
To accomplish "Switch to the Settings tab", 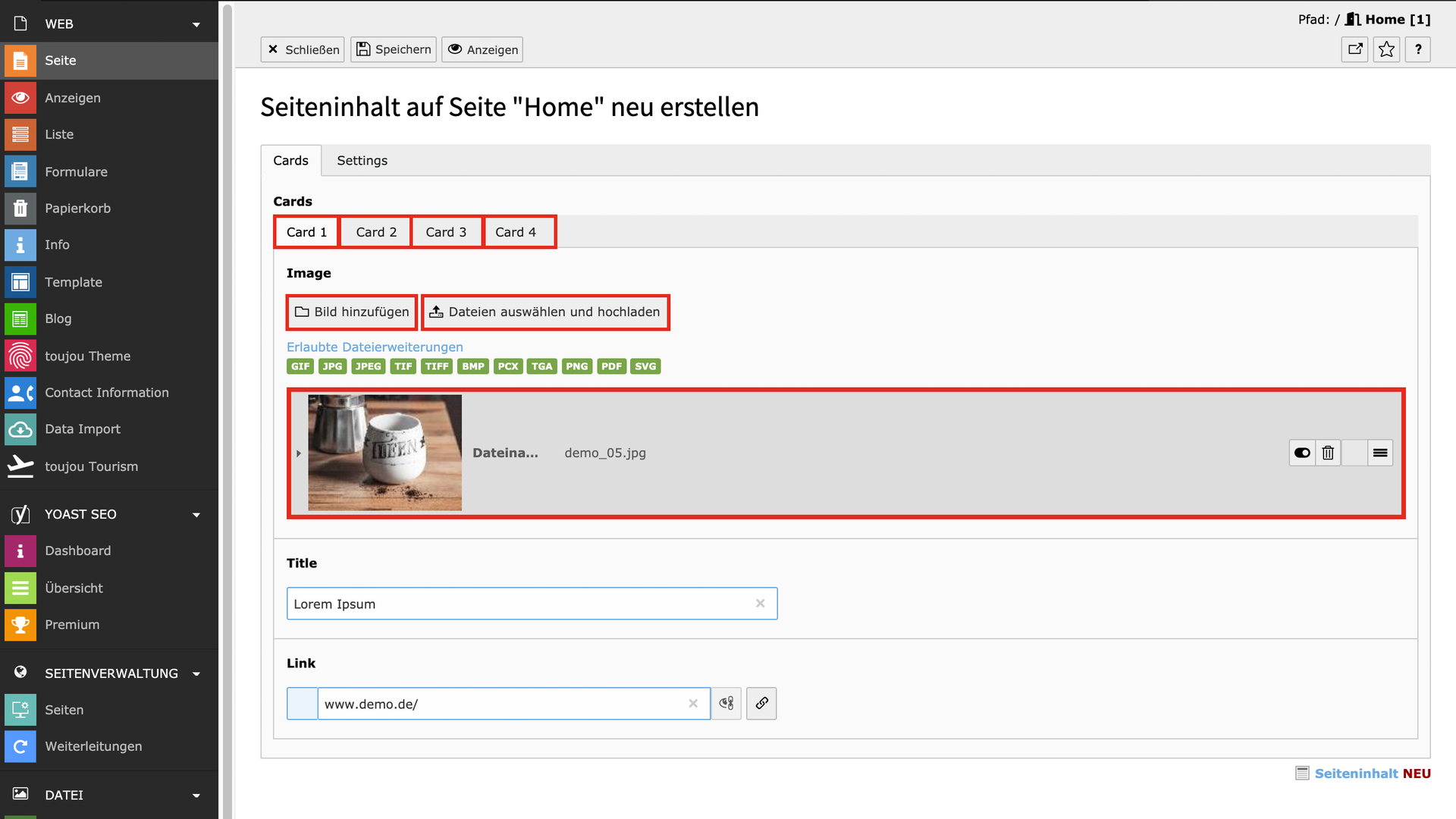I will pos(362,161).
